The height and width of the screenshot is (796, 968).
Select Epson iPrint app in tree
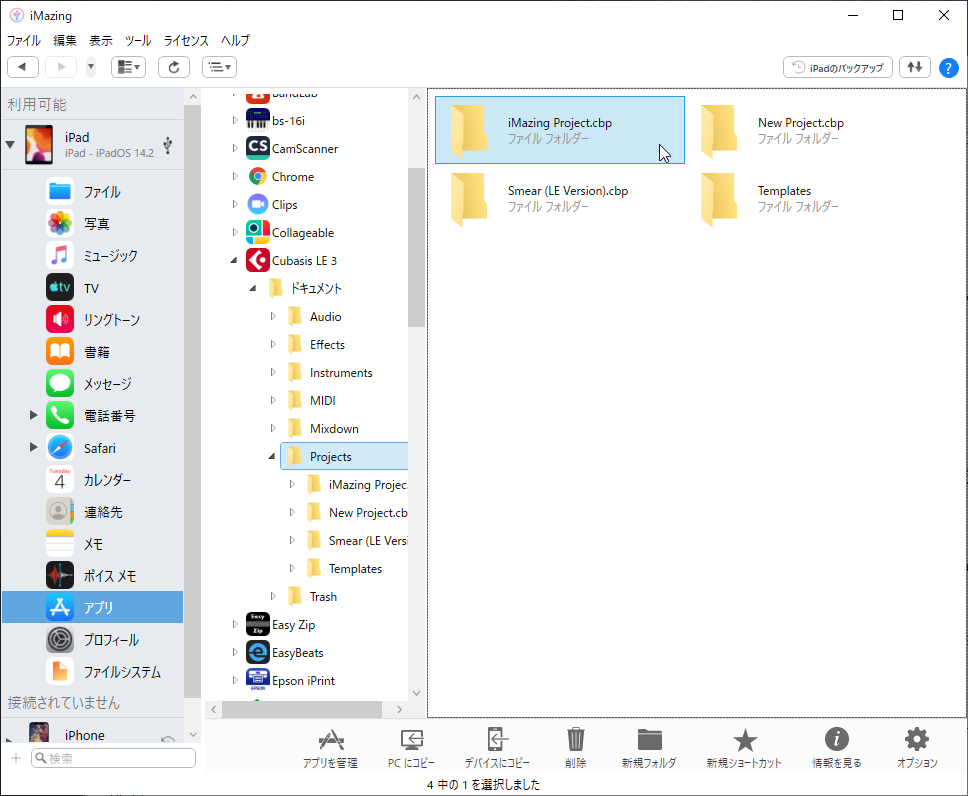pyautogui.click(x=303, y=681)
